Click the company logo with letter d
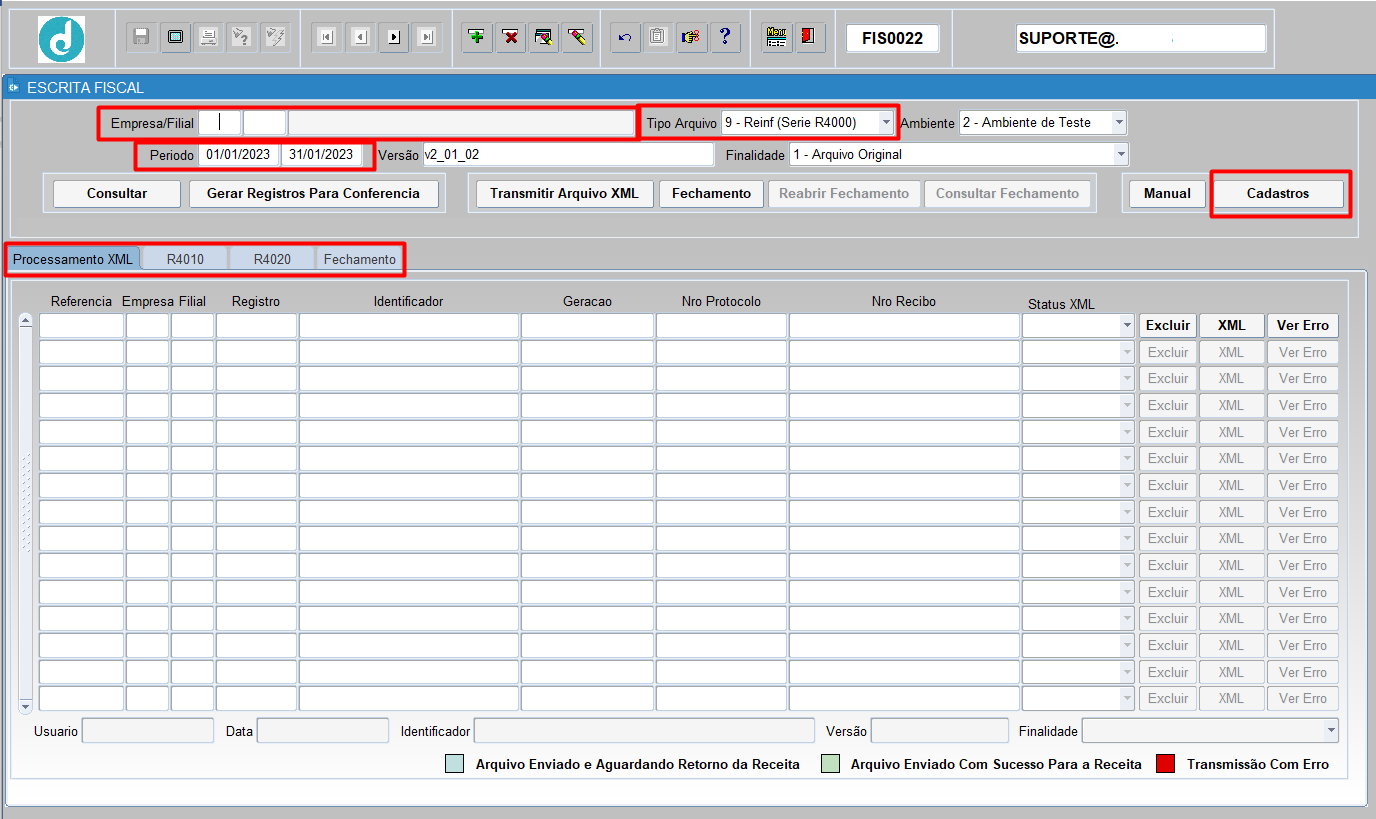Image resolution: width=1376 pixels, height=819 pixels. point(61,39)
